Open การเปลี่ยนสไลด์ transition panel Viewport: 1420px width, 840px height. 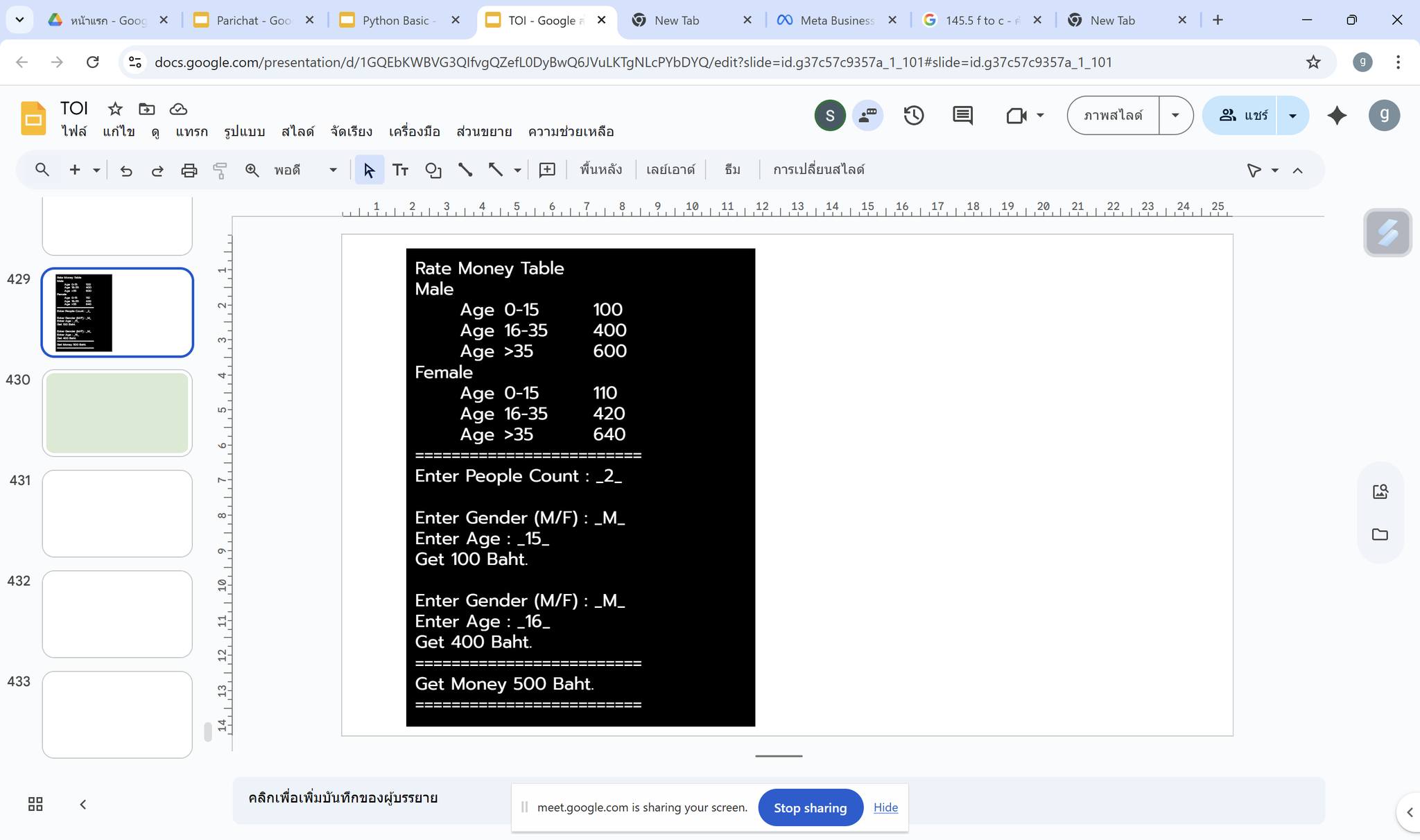(x=819, y=170)
